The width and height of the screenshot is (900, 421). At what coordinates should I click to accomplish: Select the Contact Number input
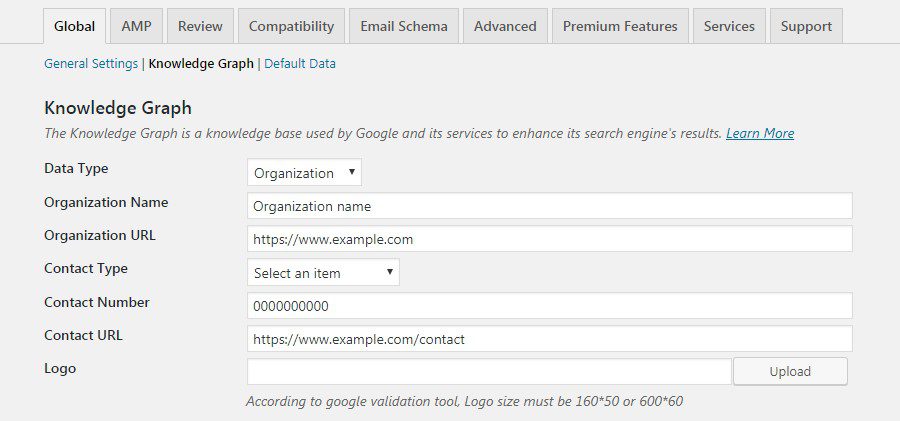(550, 306)
